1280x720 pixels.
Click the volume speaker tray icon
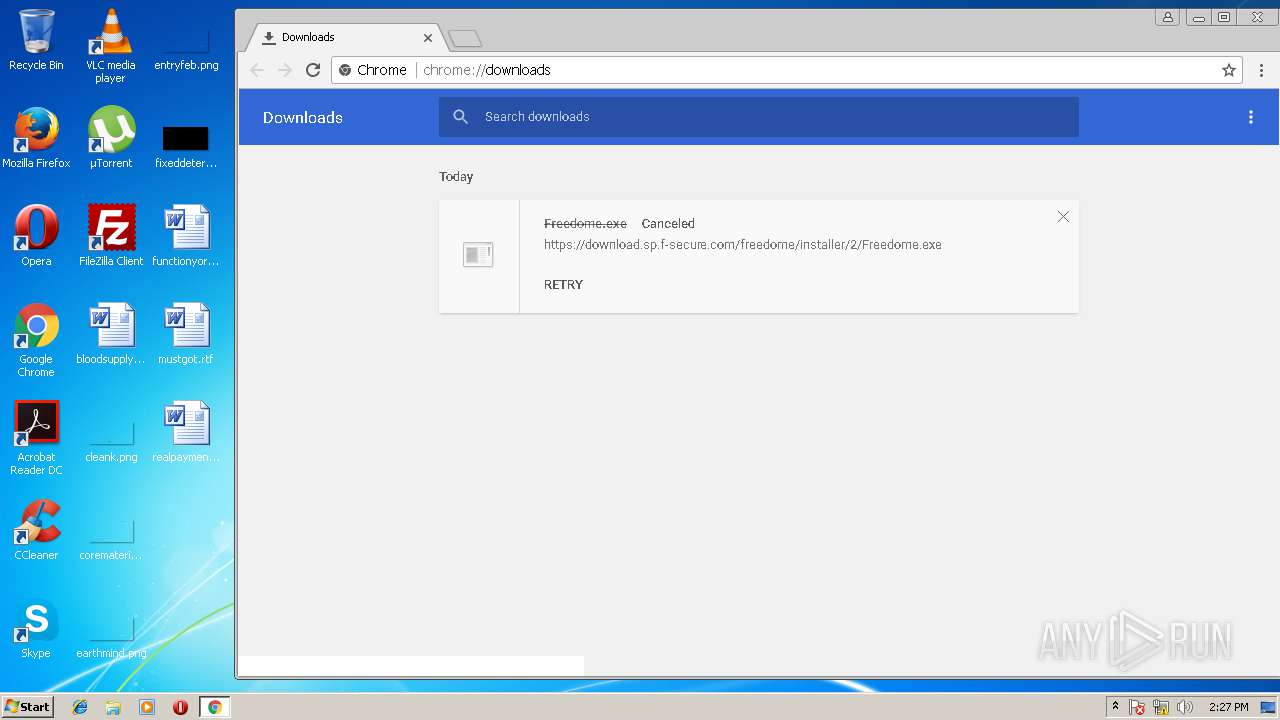tap(1185, 707)
